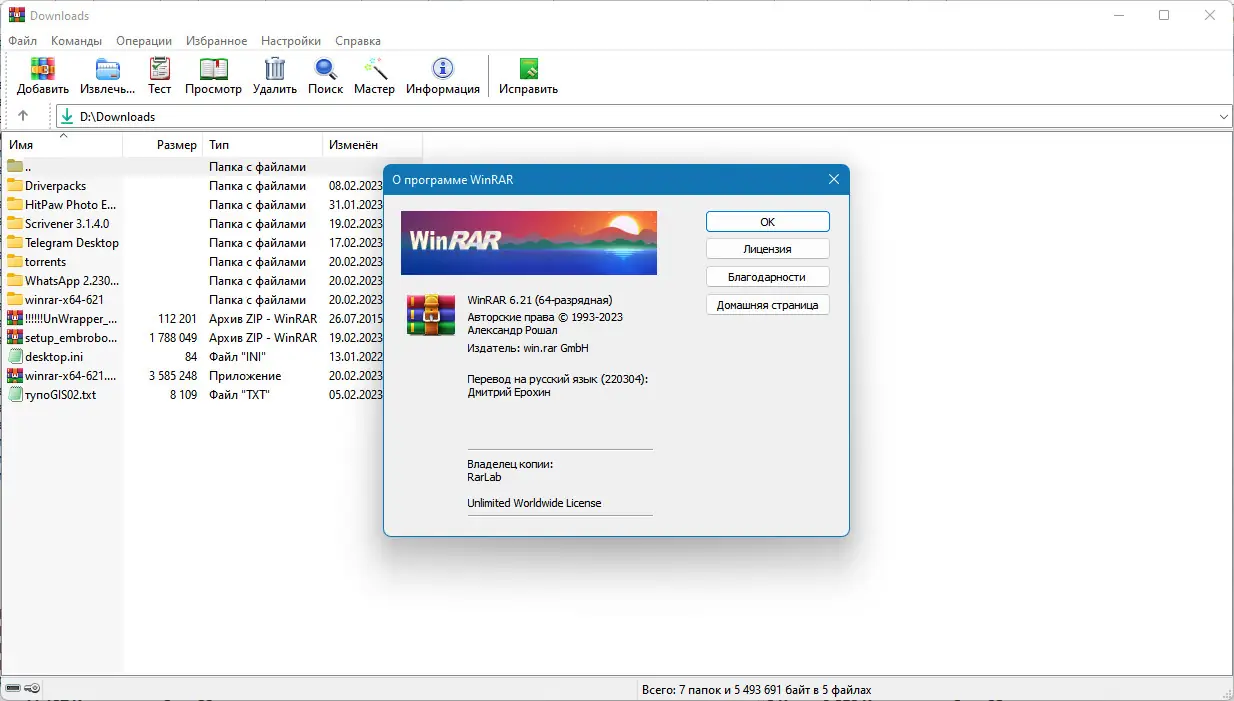Click the drive/key status bar icon
1234x701 pixels.
tap(22, 688)
